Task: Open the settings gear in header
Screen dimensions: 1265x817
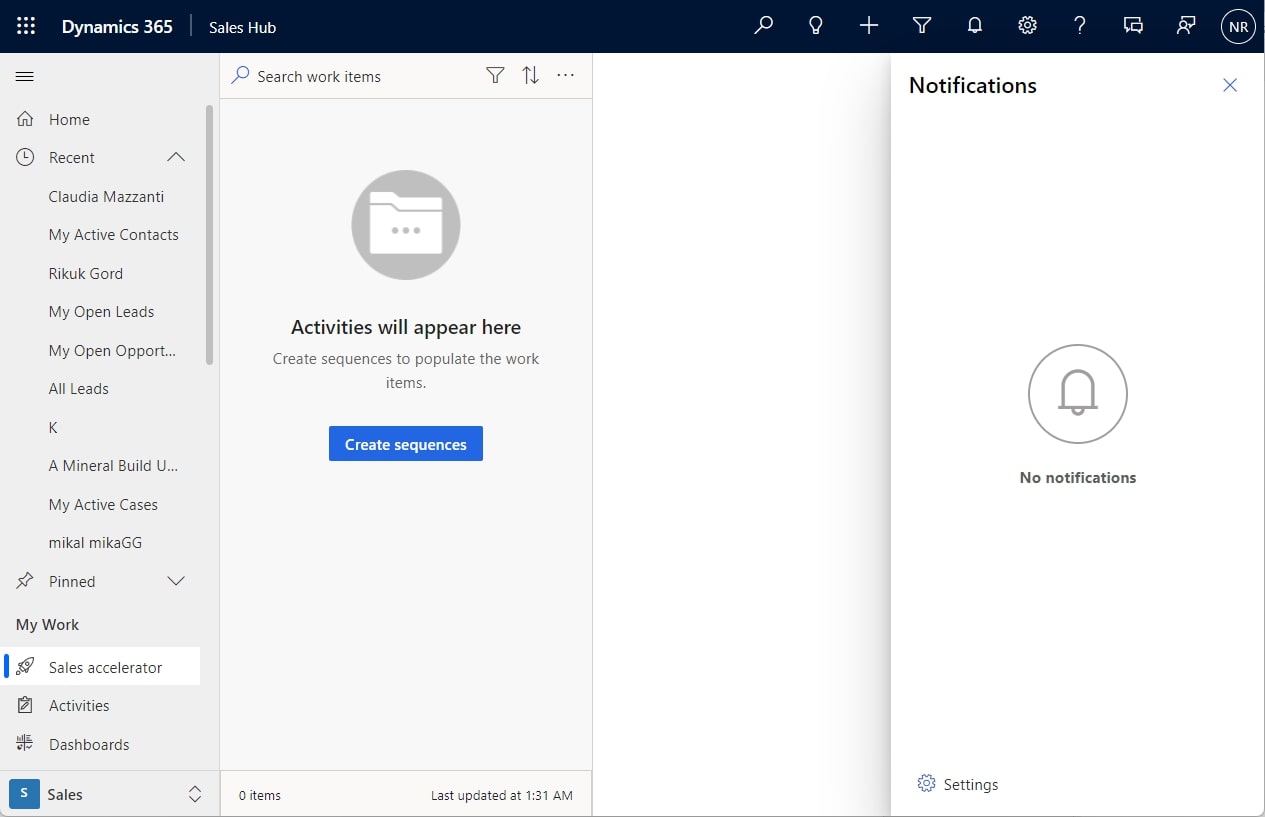Action: coord(1027,26)
